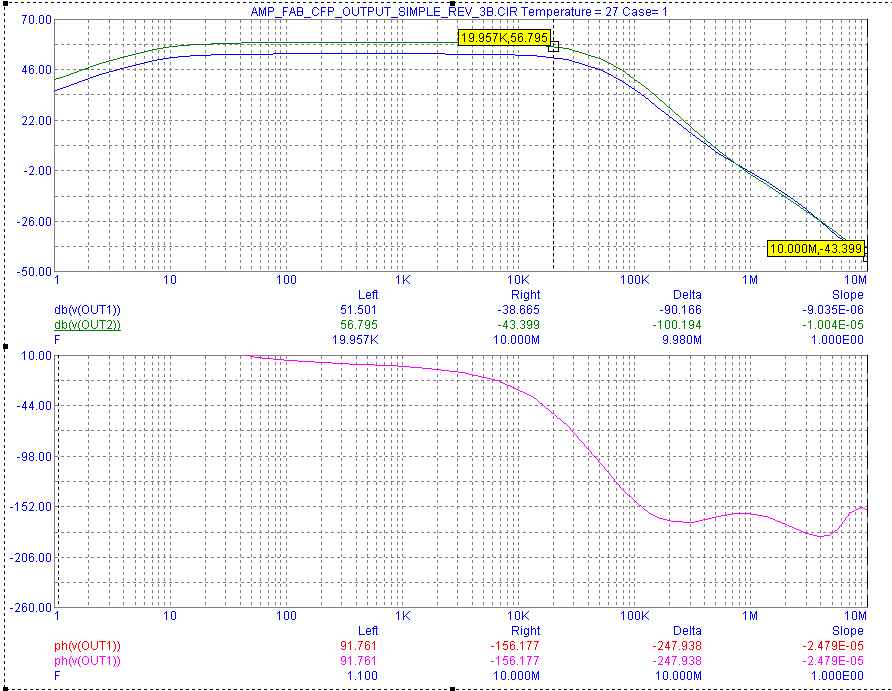Viewport: 892px width, 691px height.
Task: Click the 19.957K frequency value in F row
Action: pos(355,340)
